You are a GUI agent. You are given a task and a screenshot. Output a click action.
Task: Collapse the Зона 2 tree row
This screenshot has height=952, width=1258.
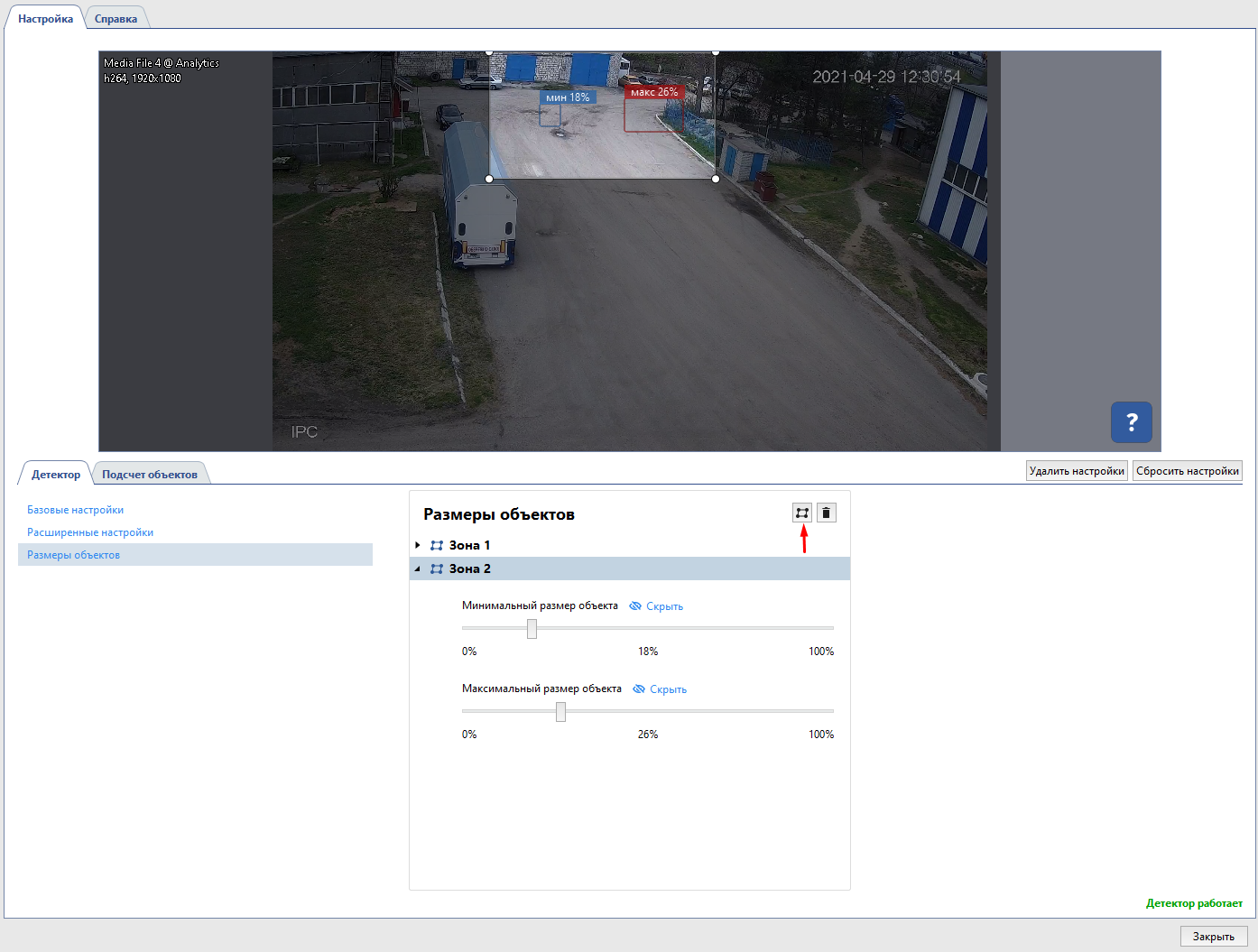click(417, 568)
